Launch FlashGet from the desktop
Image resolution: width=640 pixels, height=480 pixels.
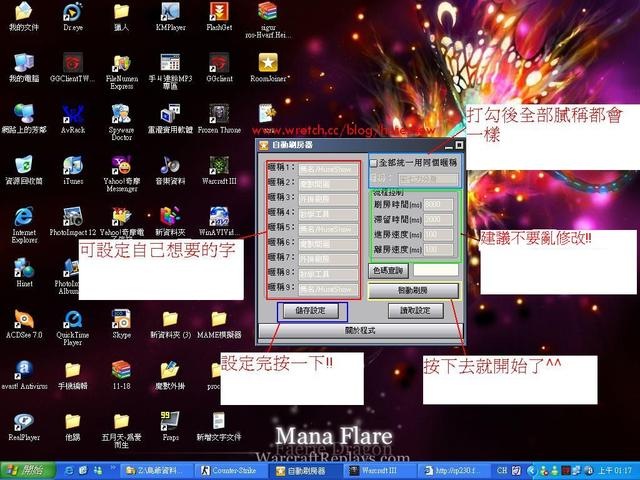point(219,16)
